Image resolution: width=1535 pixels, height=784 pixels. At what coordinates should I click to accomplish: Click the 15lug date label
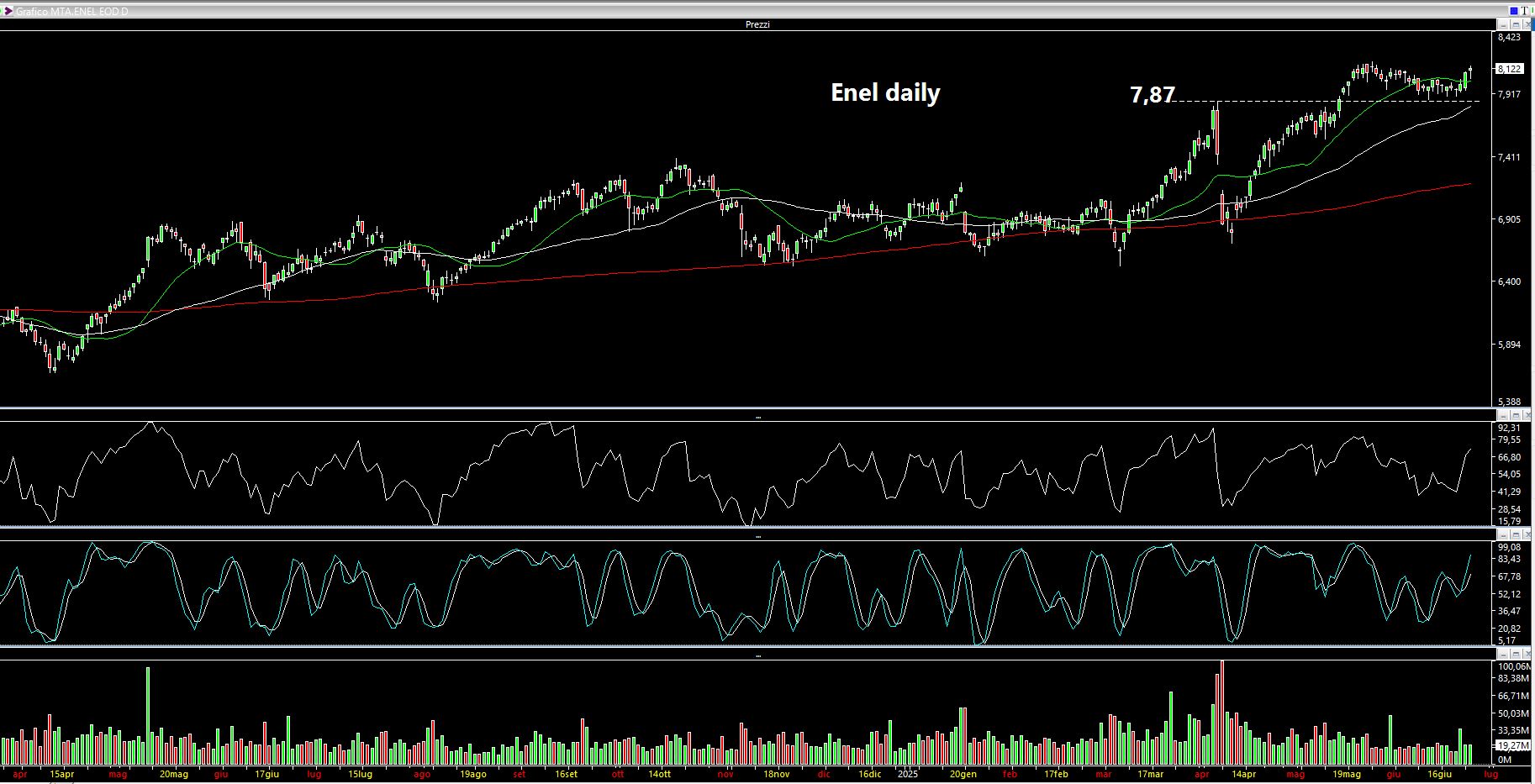[360, 775]
